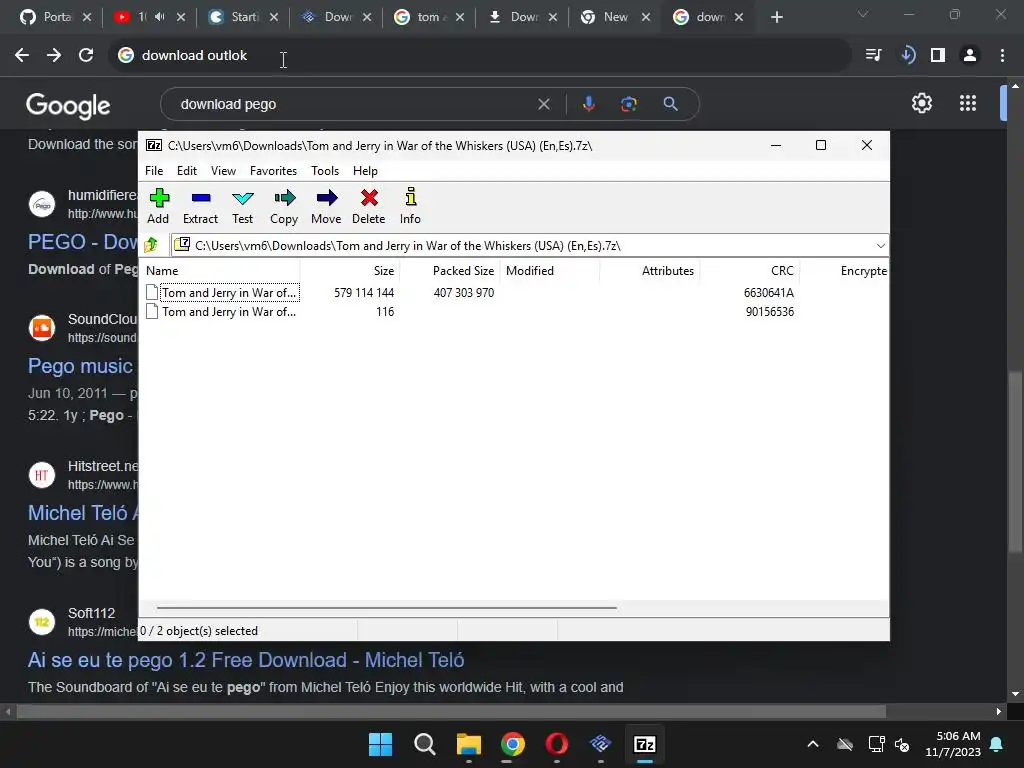Sort by the Name column header
Image resolution: width=1024 pixels, height=768 pixels.
coord(221,270)
